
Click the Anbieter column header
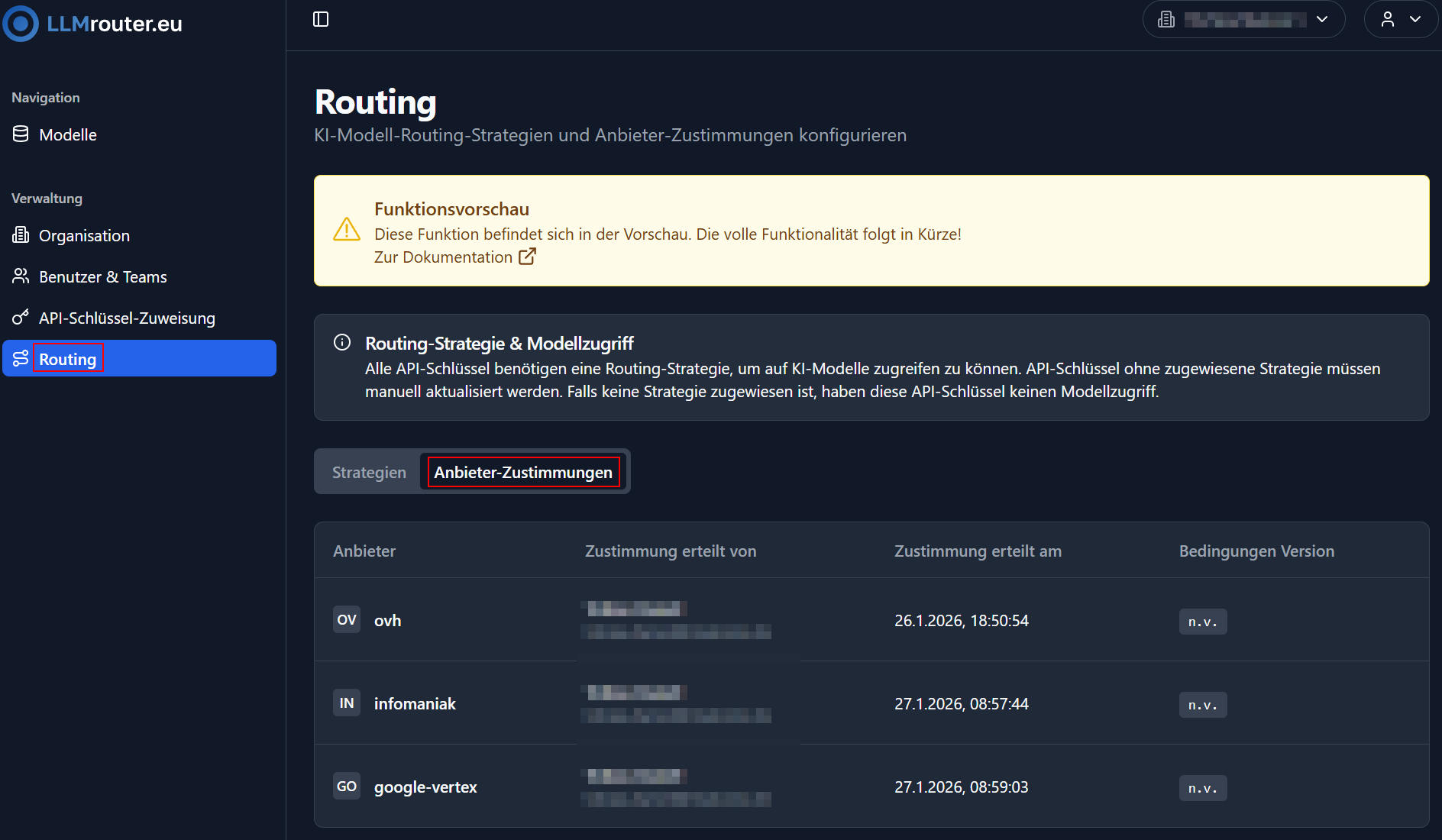tap(364, 551)
